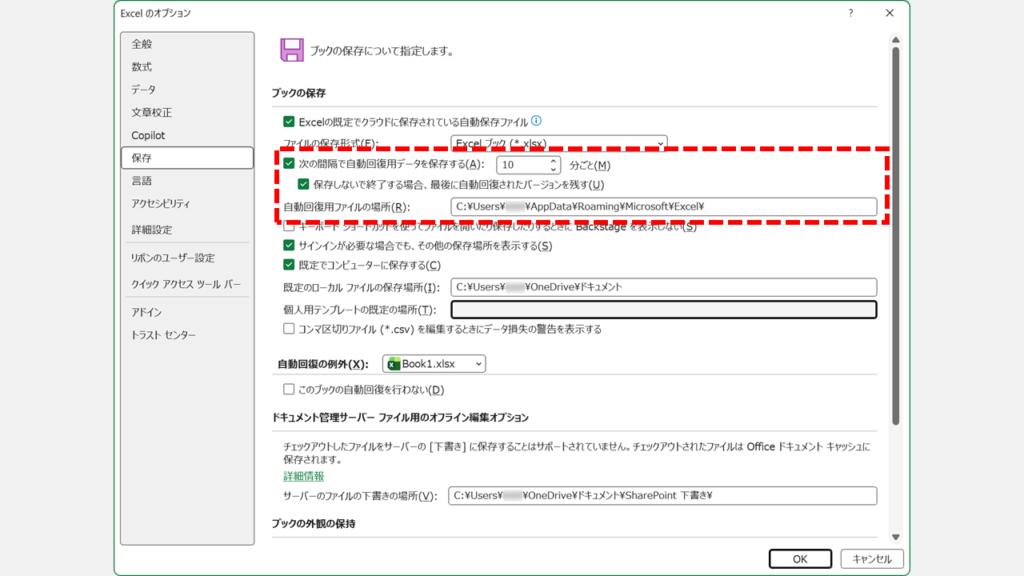Viewport: 1024px width, 576px height.
Task: Click the server drafts location field
Action: pos(662,496)
